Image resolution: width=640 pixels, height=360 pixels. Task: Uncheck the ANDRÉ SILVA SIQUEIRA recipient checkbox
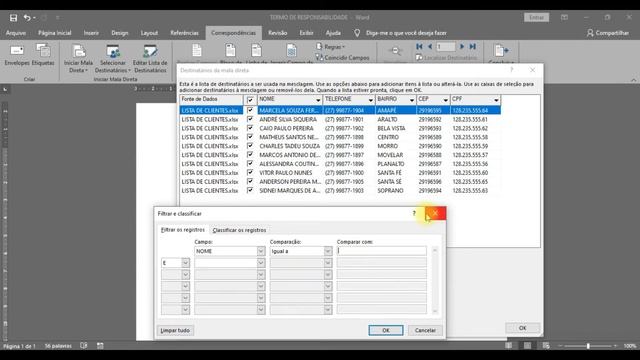tap(250, 119)
